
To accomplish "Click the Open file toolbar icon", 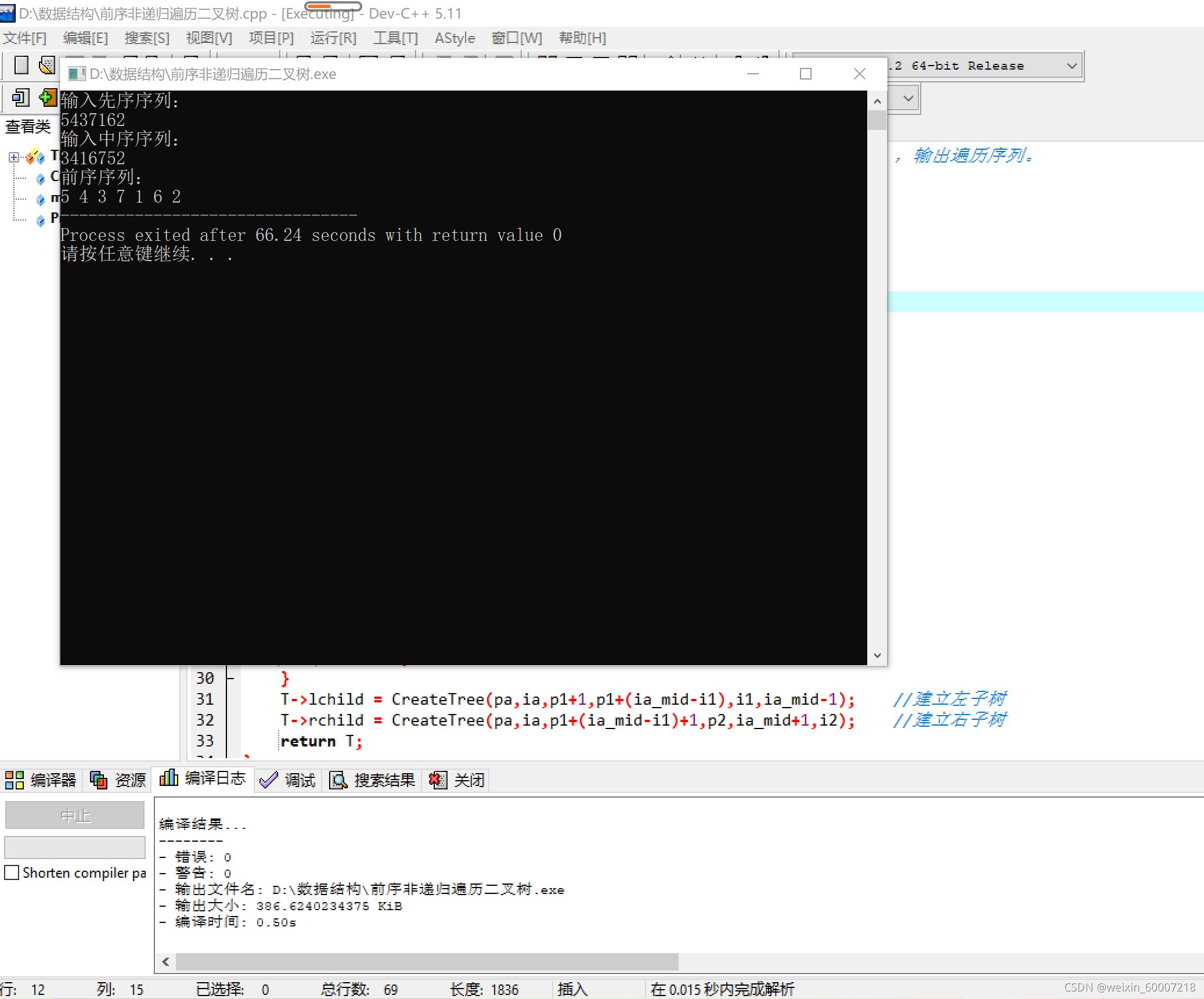I will pyautogui.click(x=48, y=65).
